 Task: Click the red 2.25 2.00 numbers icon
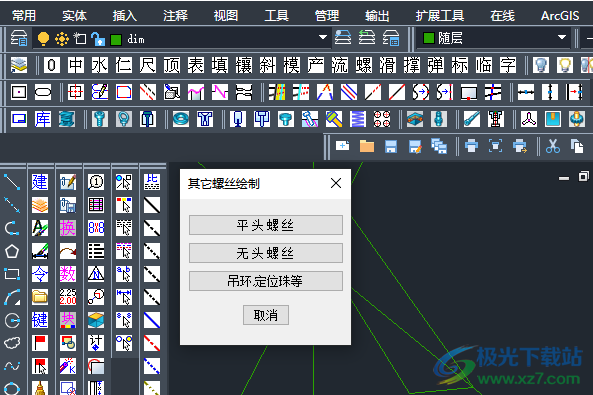click(68, 297)
